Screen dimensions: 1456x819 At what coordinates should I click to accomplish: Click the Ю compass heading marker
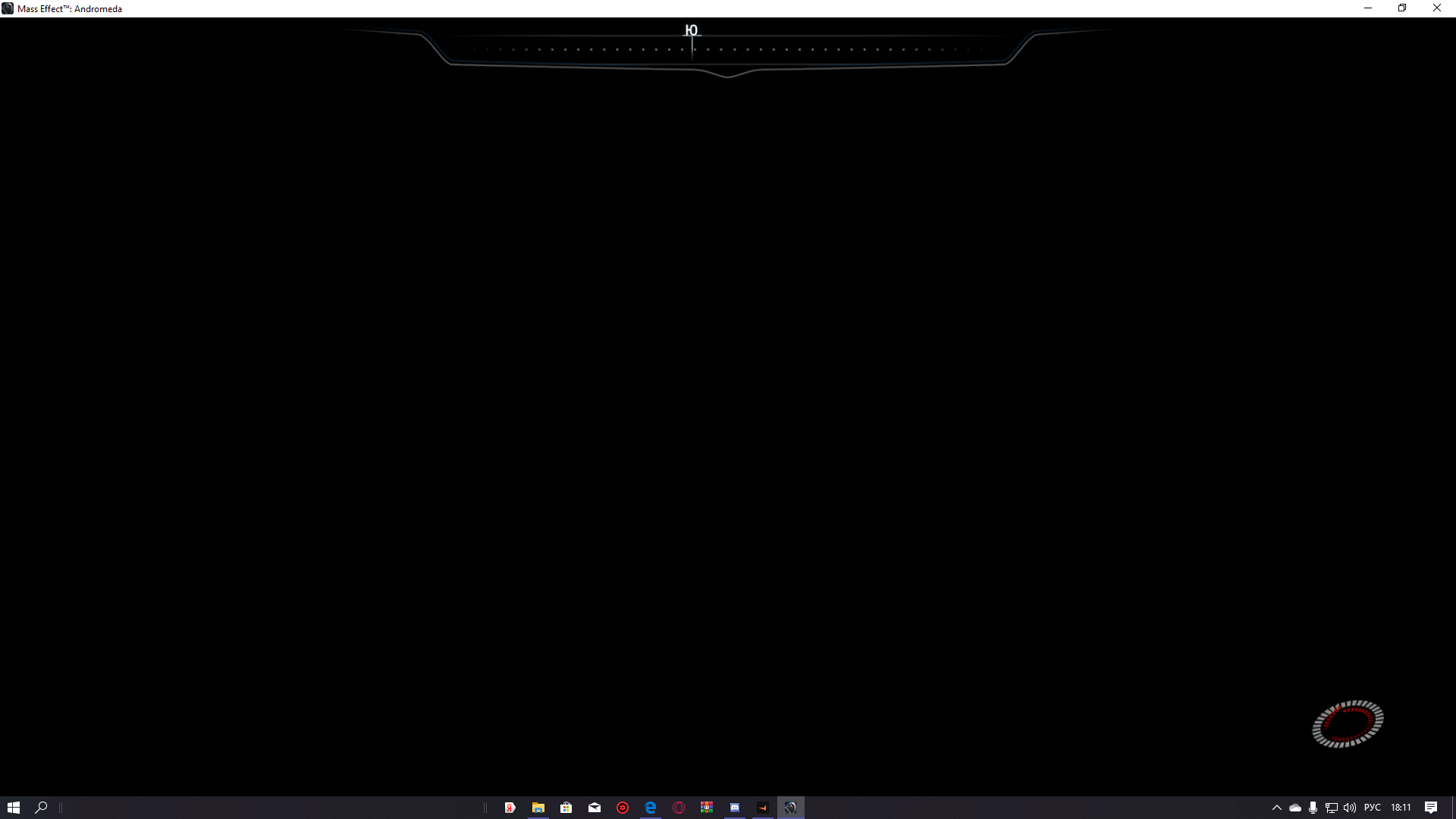point(691,31)
